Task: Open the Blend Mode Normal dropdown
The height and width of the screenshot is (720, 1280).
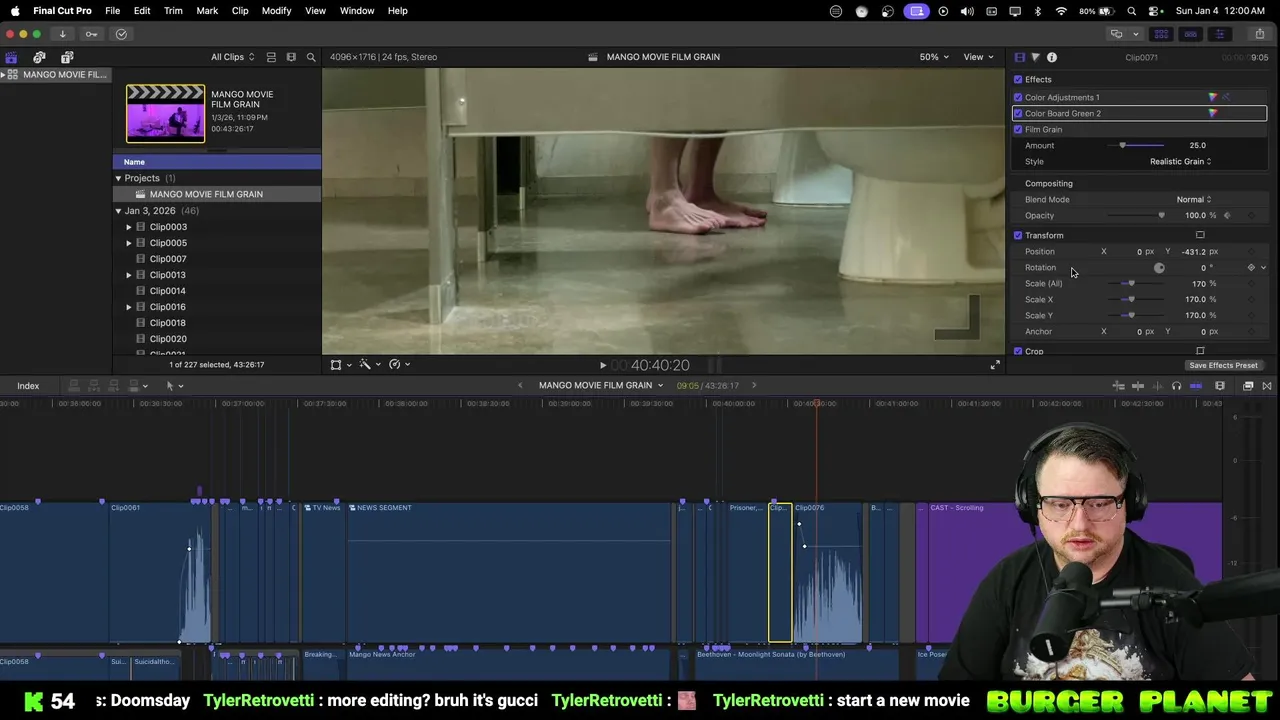Action: (1193, 199)
